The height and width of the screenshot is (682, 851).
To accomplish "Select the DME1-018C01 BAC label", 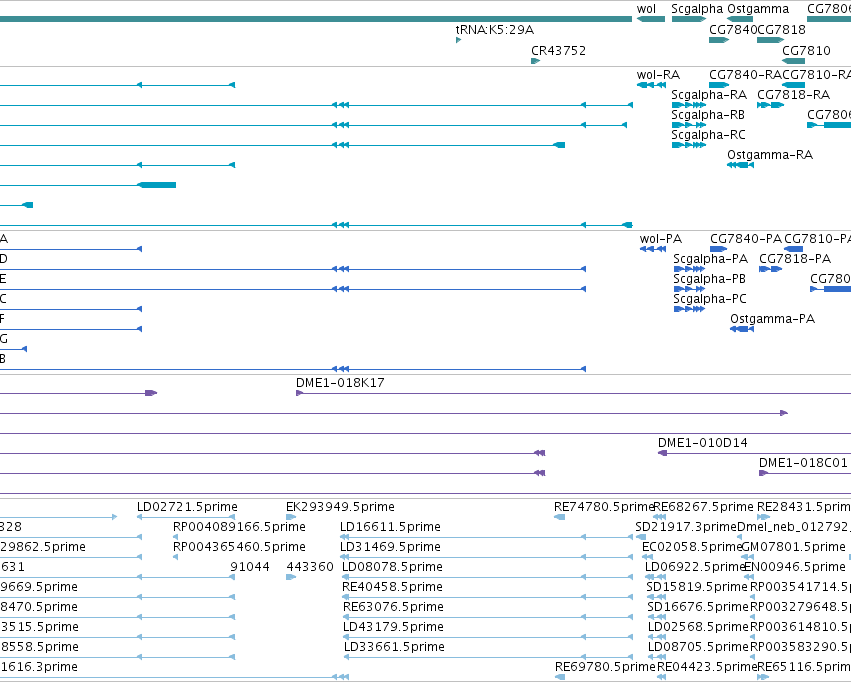I will pyautogui.click(x=803, y=463).
